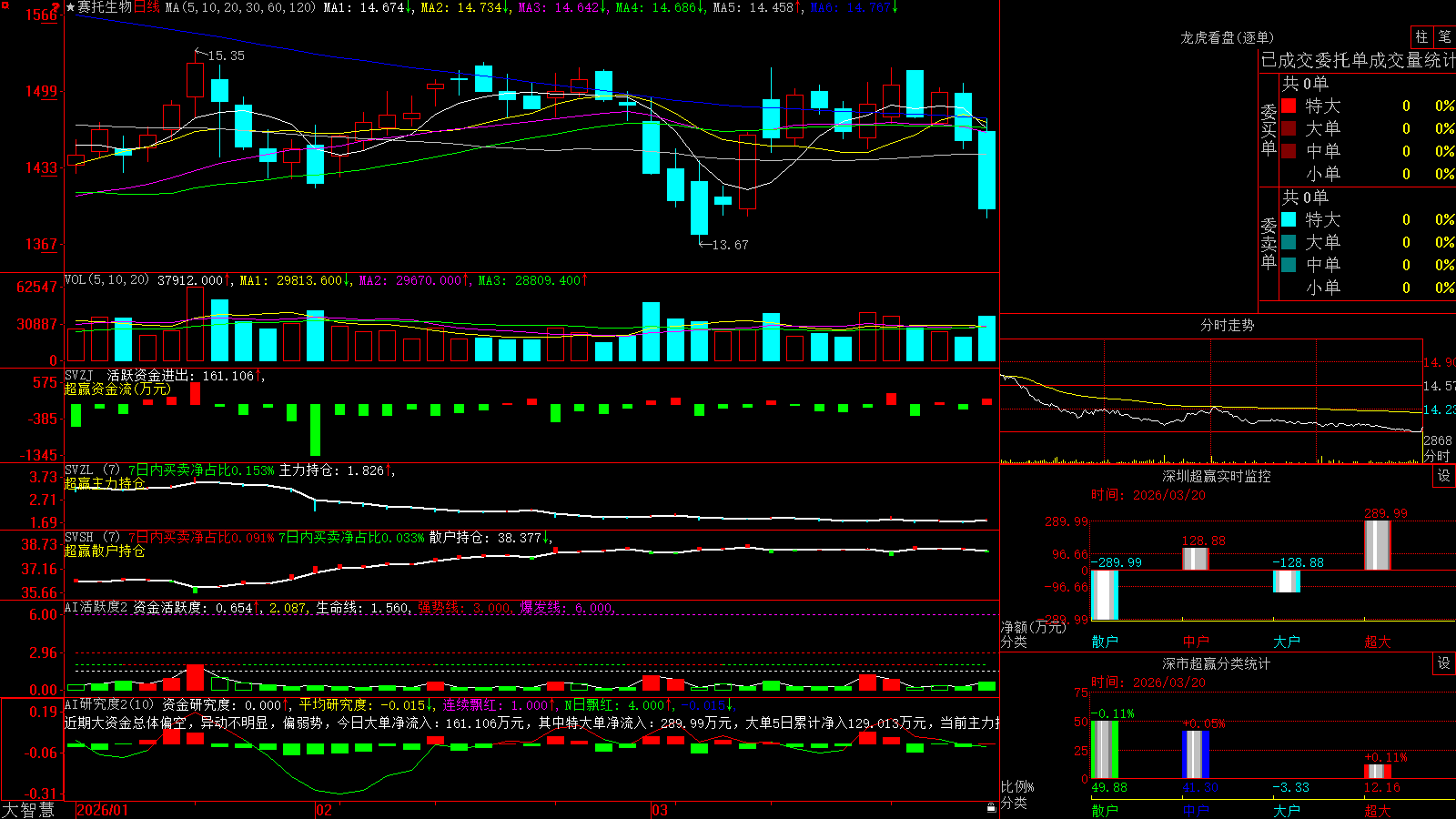Click the teal 中单 sell order swatch

(1289, 265)
